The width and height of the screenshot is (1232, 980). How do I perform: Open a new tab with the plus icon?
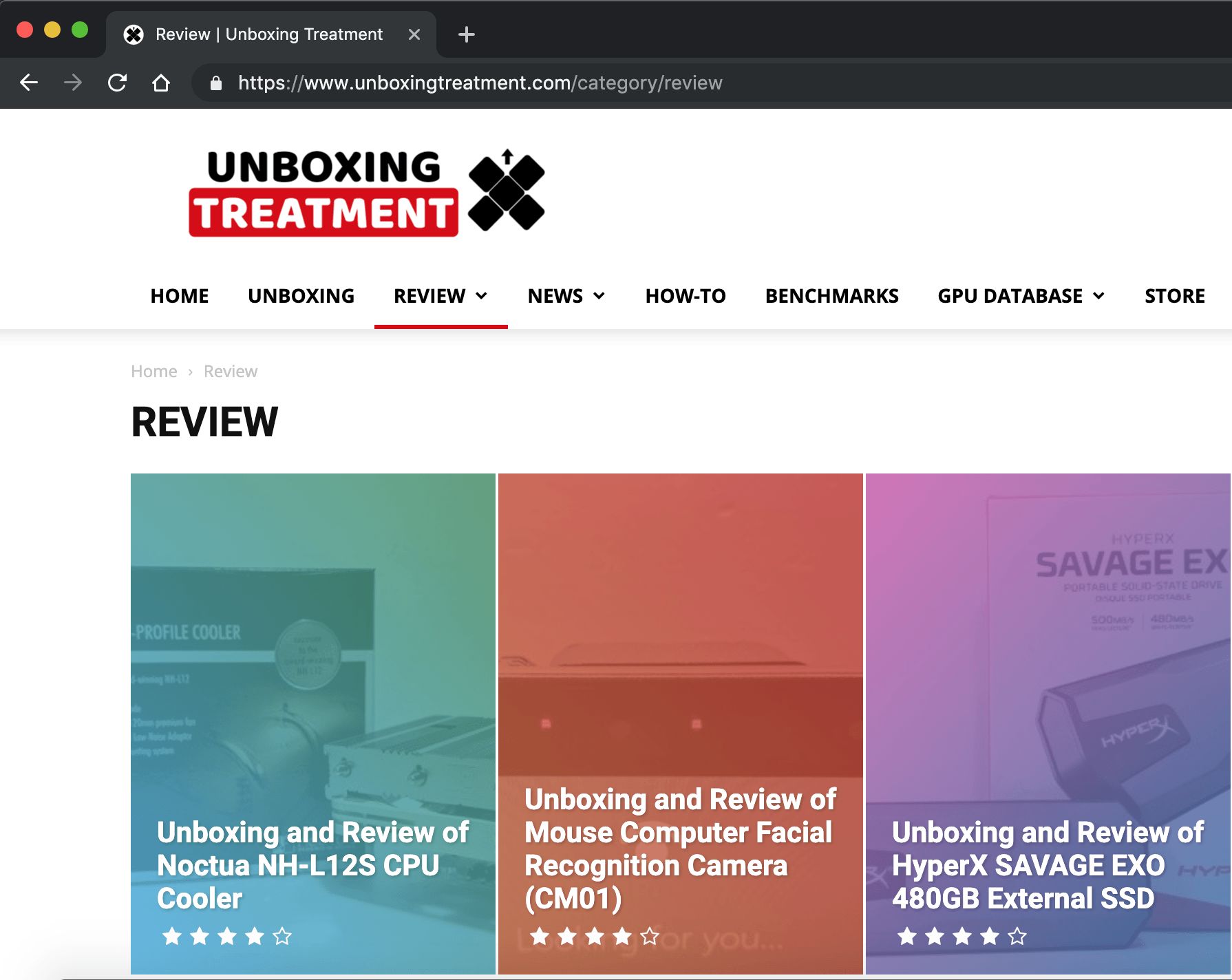467,34
